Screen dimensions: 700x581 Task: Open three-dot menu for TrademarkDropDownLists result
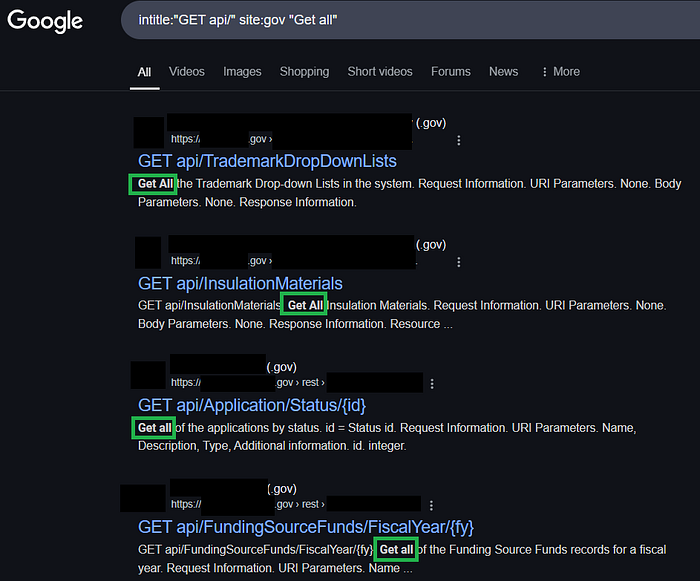tap(458, 140)
